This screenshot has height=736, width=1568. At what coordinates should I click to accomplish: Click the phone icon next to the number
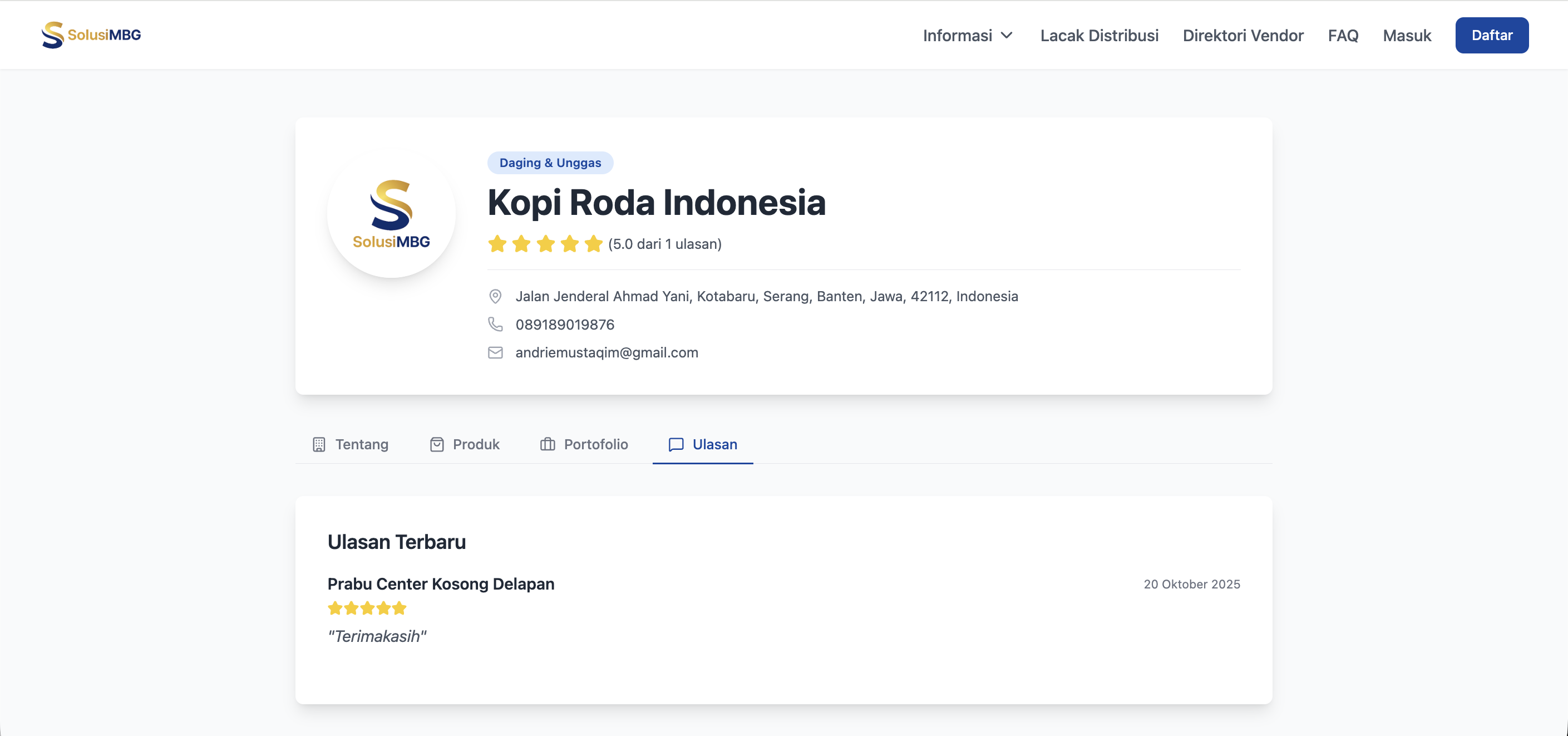click(495, 324)
